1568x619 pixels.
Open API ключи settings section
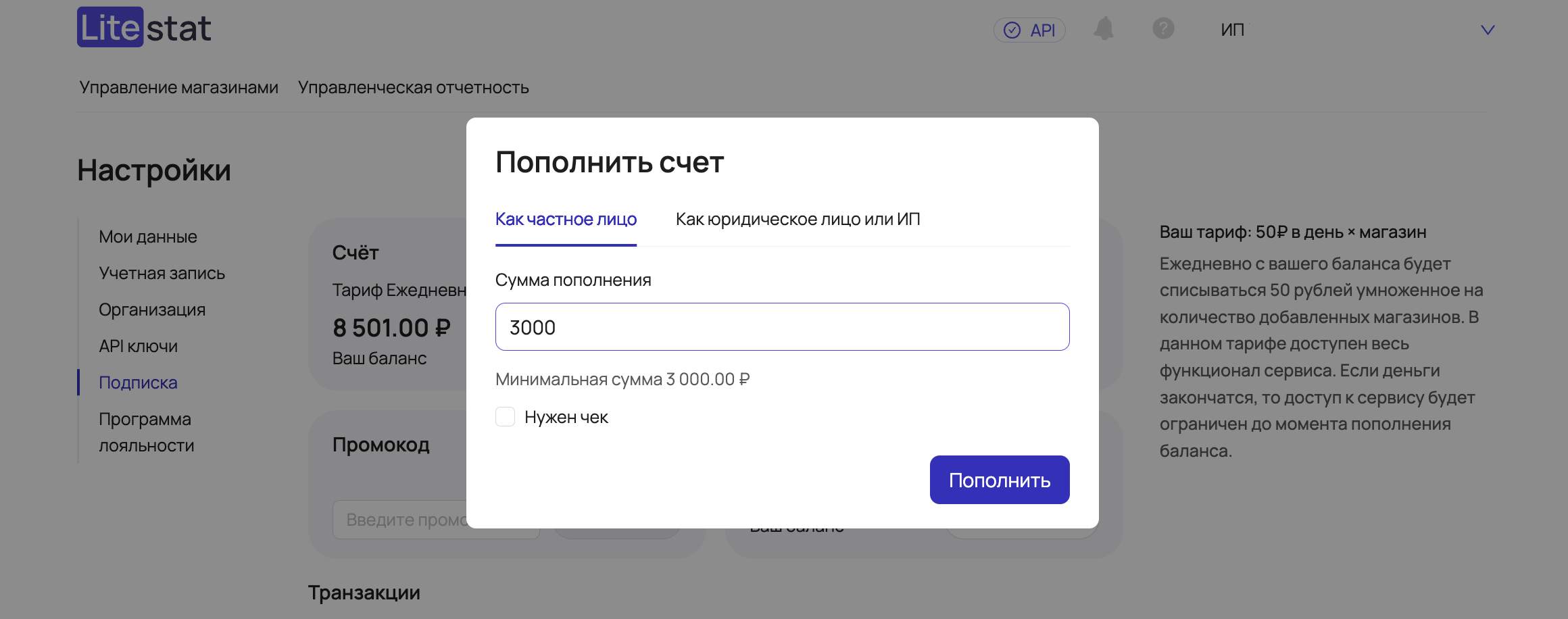coord(138,347)
